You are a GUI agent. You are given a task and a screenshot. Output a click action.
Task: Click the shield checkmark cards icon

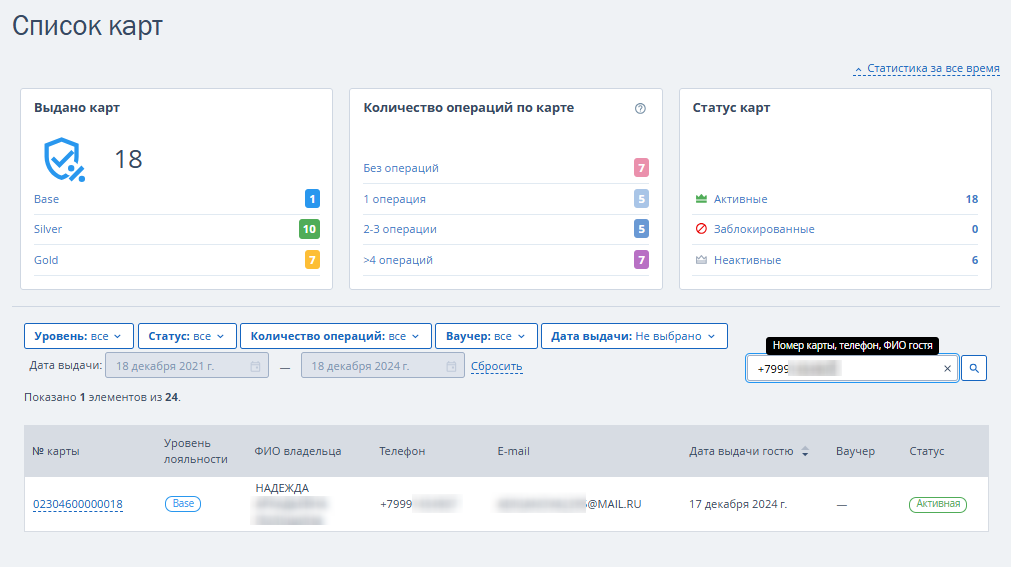64,159
